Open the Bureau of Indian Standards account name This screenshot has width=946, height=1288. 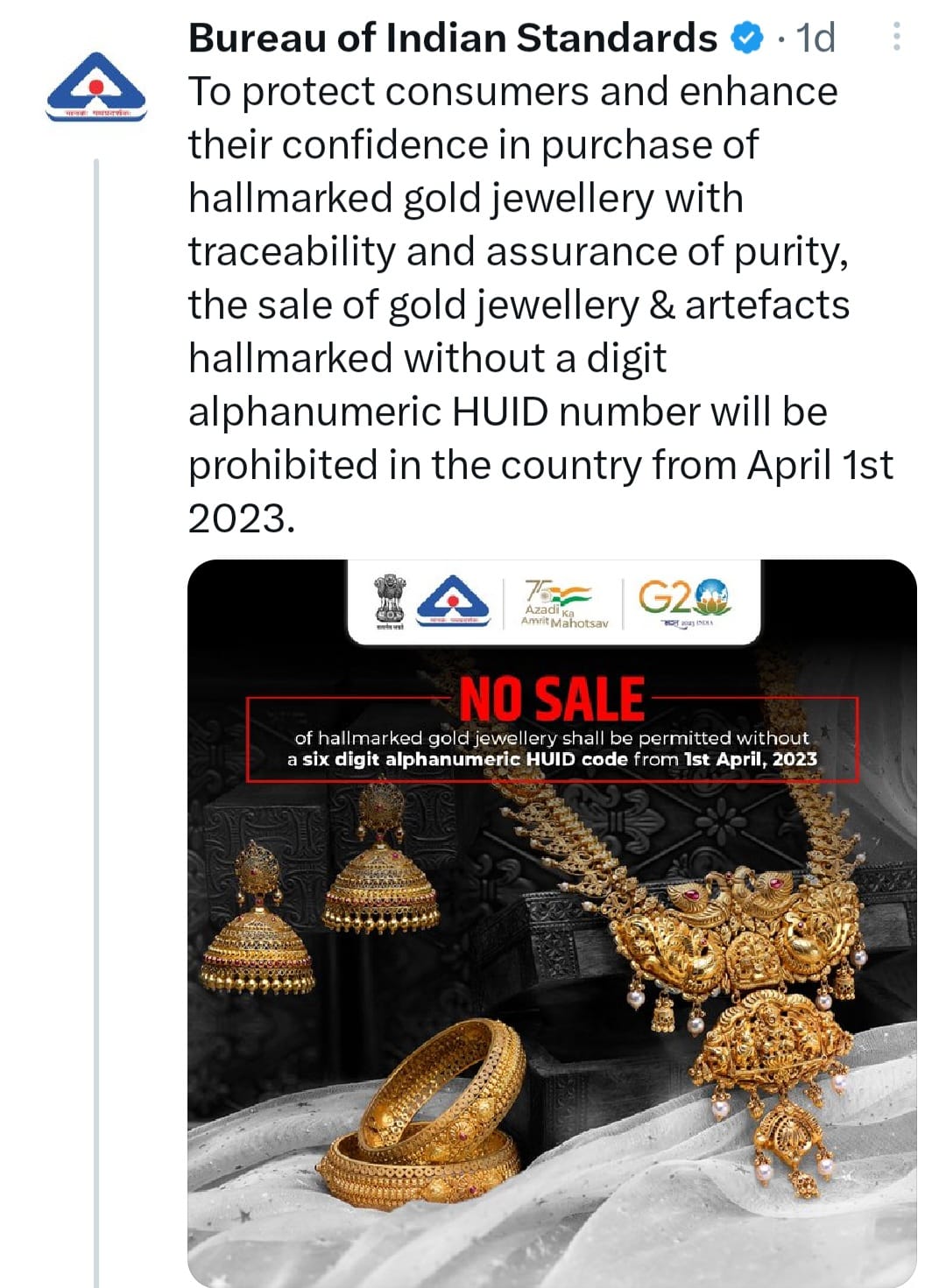pyautogui.click(x=453, y=39)
